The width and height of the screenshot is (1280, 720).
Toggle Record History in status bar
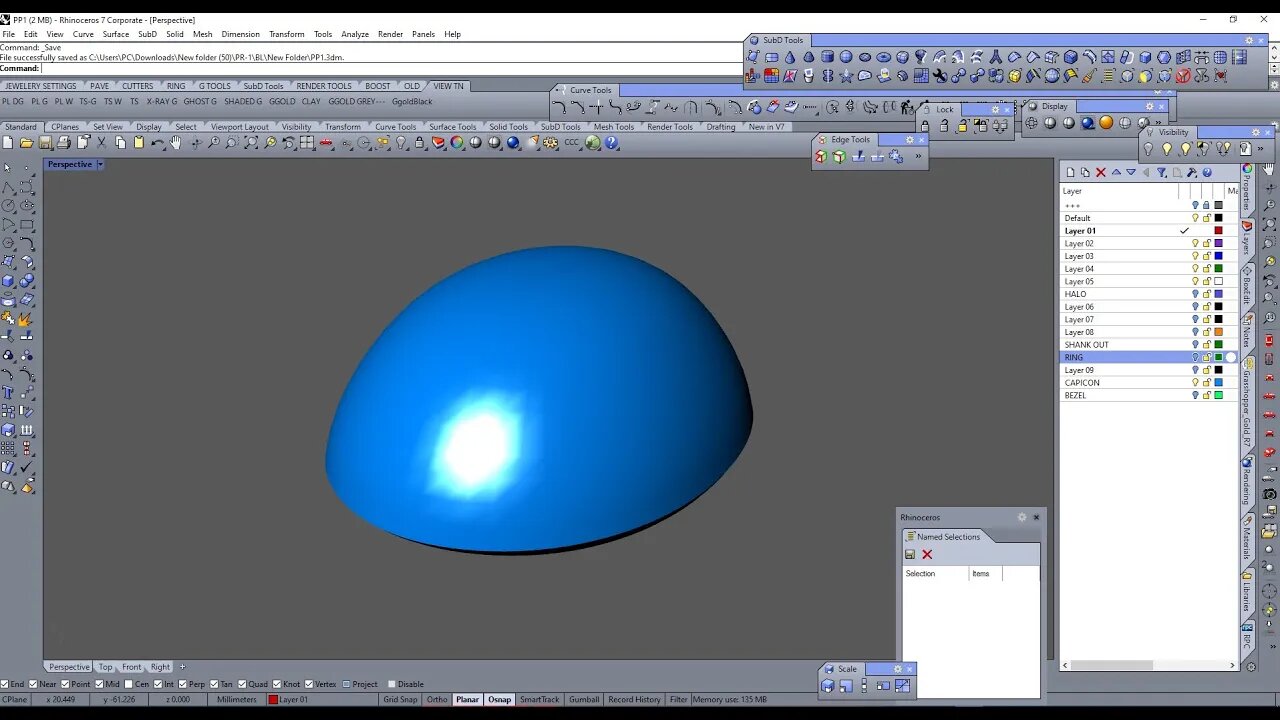634,699
